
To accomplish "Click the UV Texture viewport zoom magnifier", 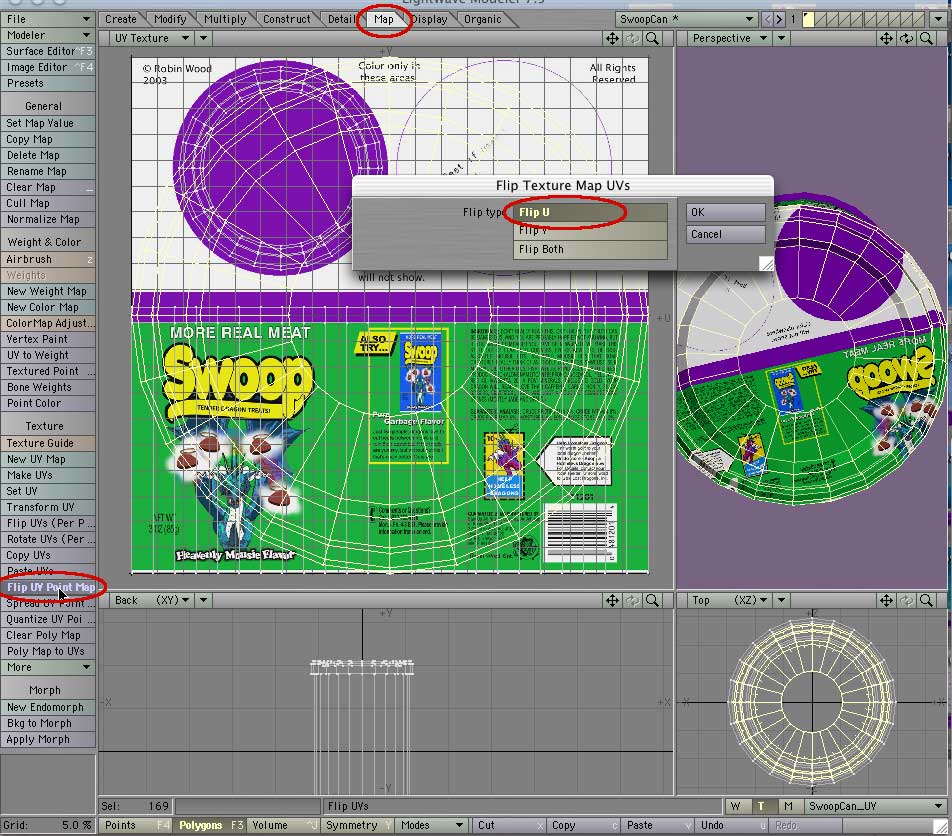I will [x=652, y=39].
